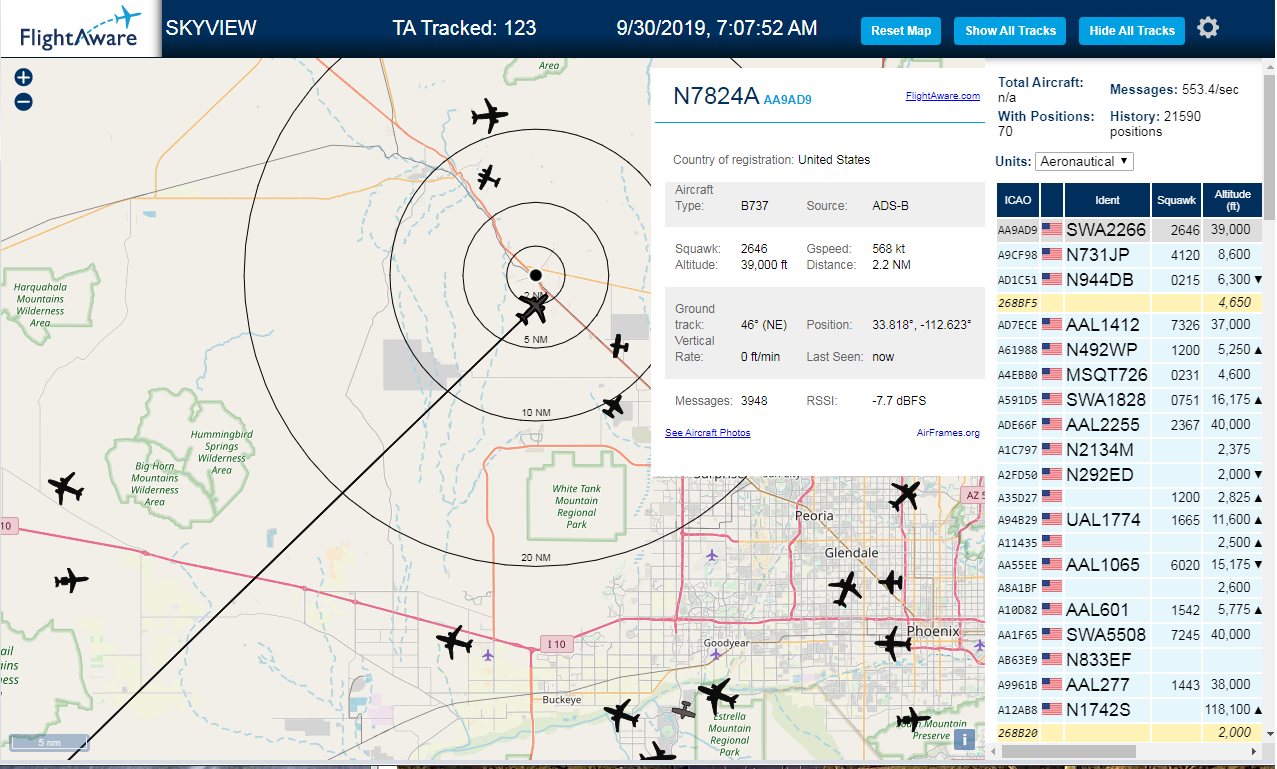The height and width of the screenshot is (769, 1277).
Task: Select aircraft icon left of the I 10 shield
Action: tap(454, 641)
